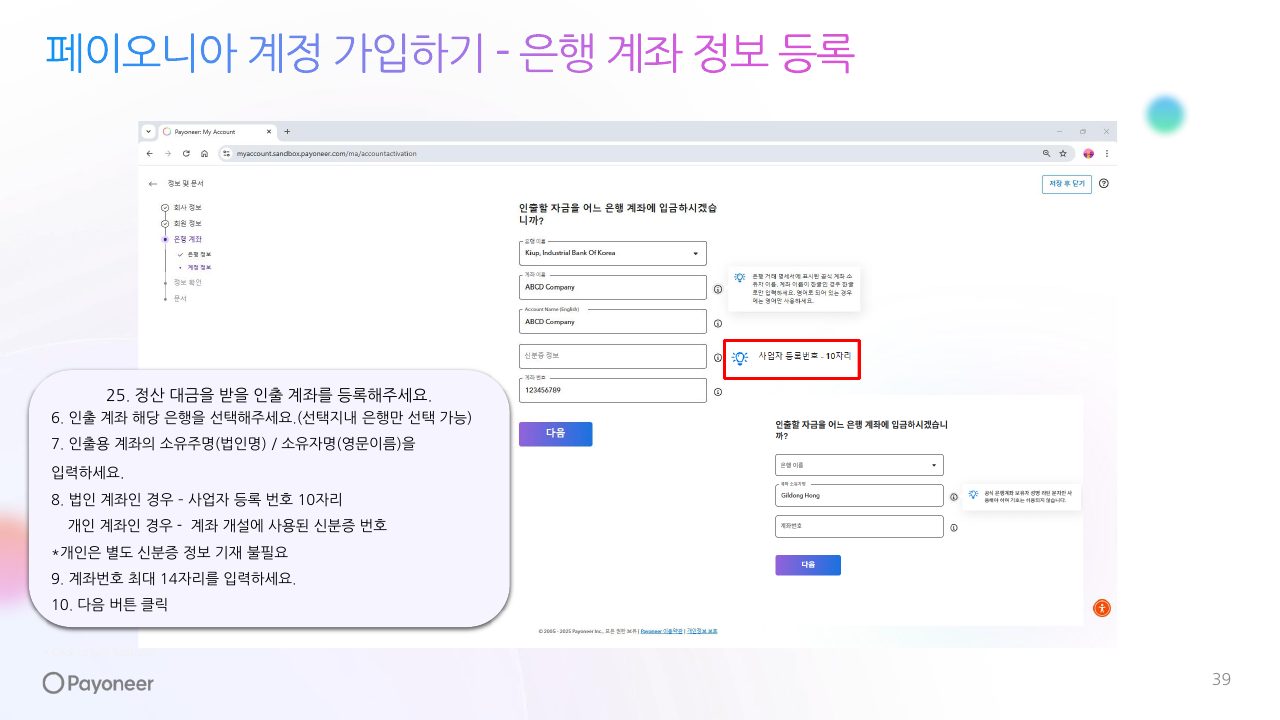Bookmark this page with the star icon

tap(1063, 153)
